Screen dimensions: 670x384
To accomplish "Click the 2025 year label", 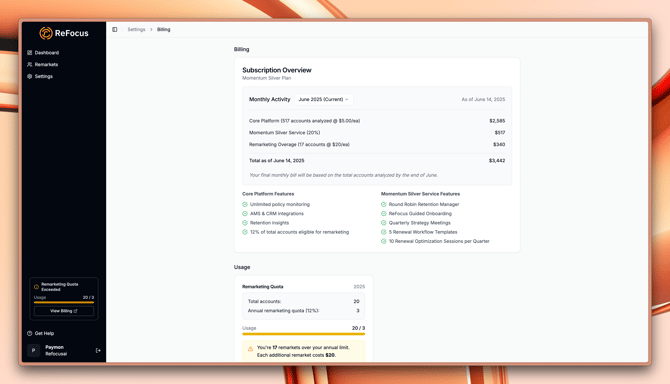I will (x=359, y=287).
